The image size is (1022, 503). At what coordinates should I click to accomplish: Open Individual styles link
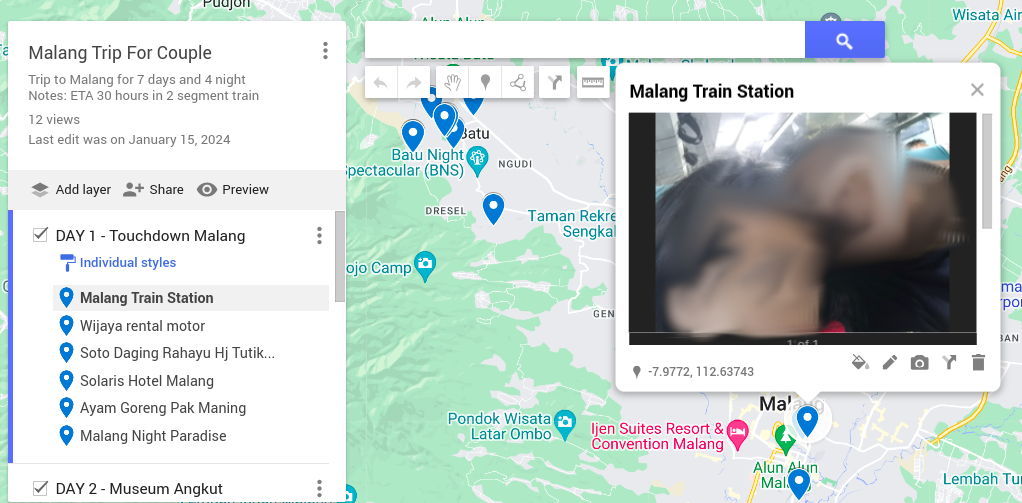(x=128, y=263)
